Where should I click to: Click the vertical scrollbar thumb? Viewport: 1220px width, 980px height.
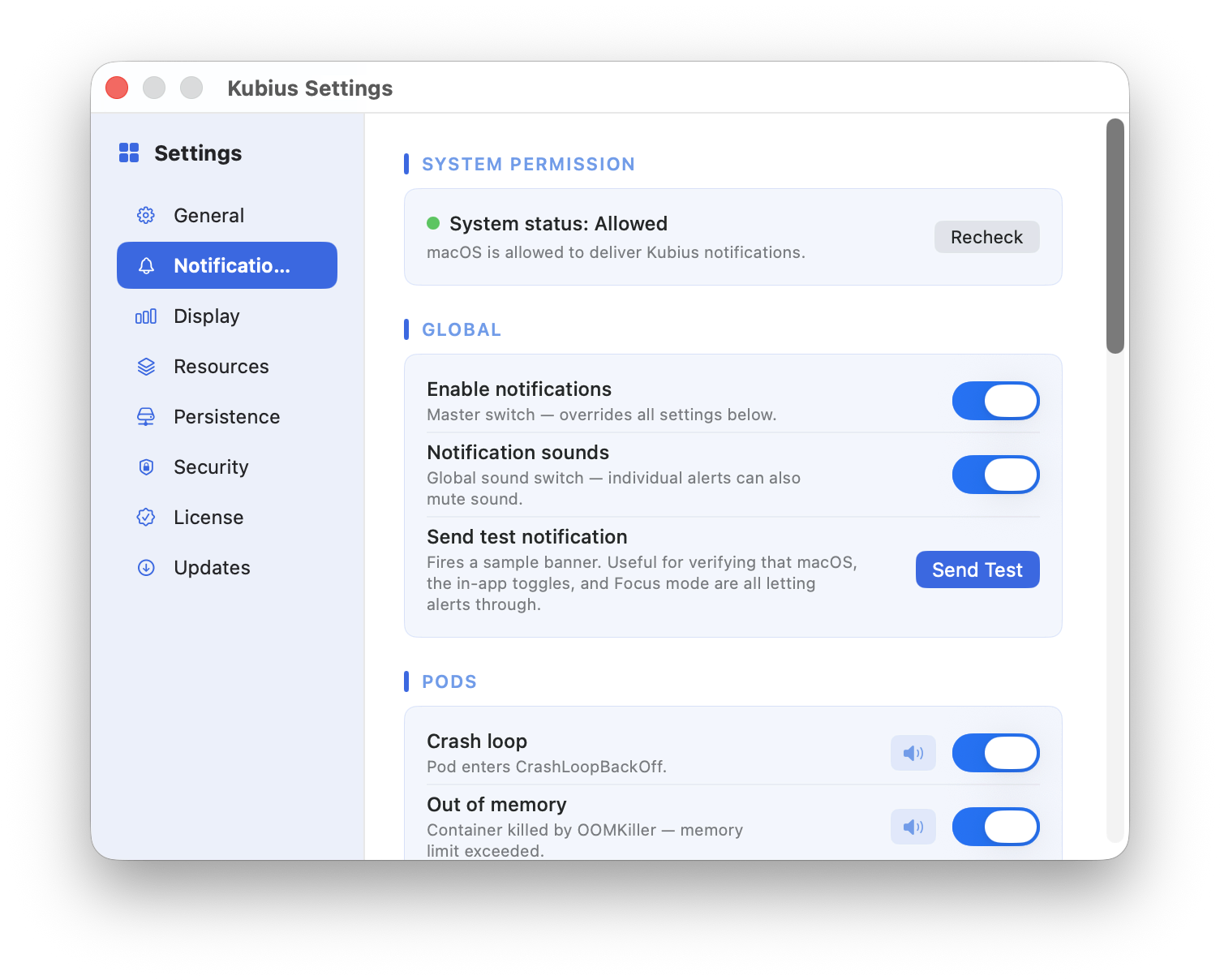(x=1115, y=236)
